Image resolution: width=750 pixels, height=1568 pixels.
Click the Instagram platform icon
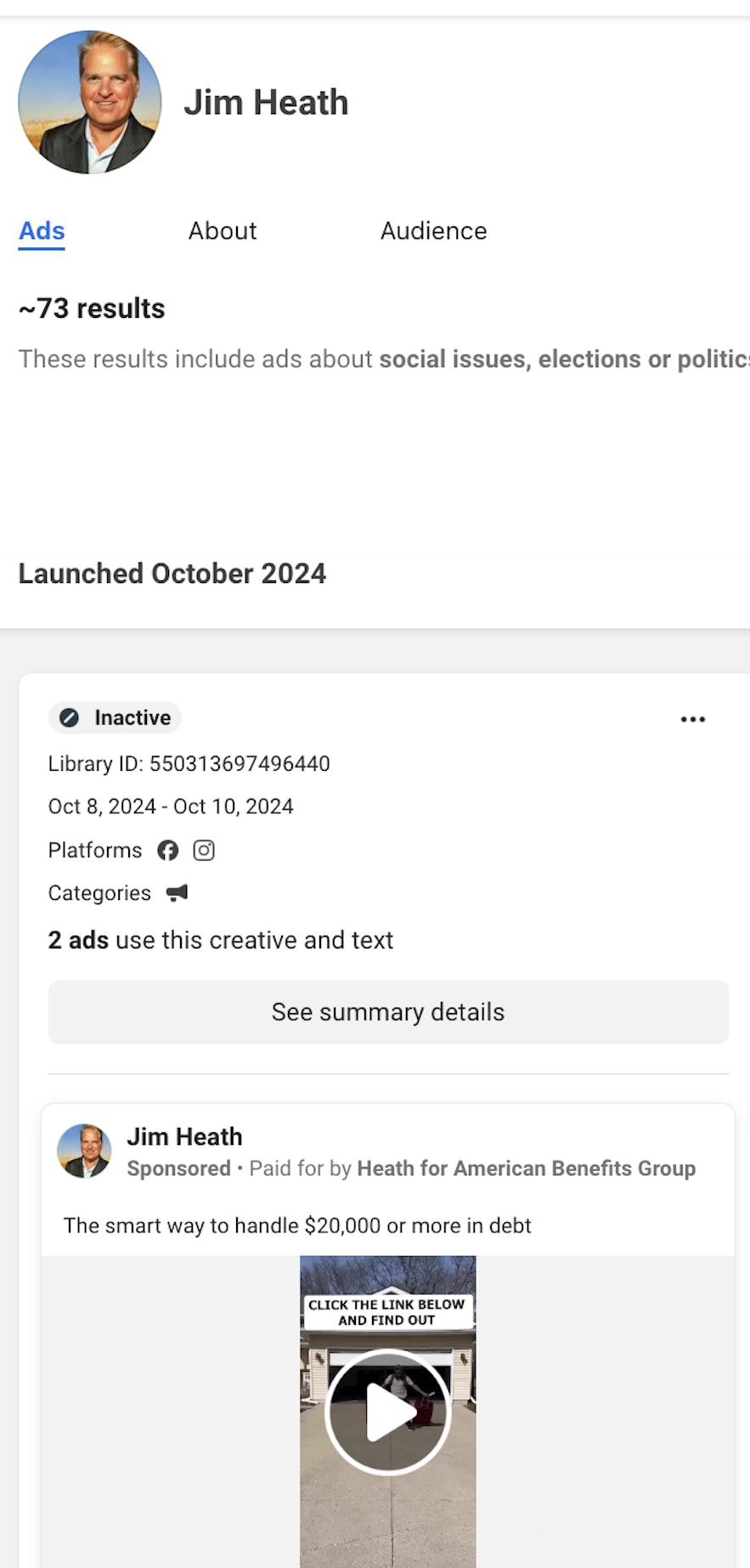[204, 850]
